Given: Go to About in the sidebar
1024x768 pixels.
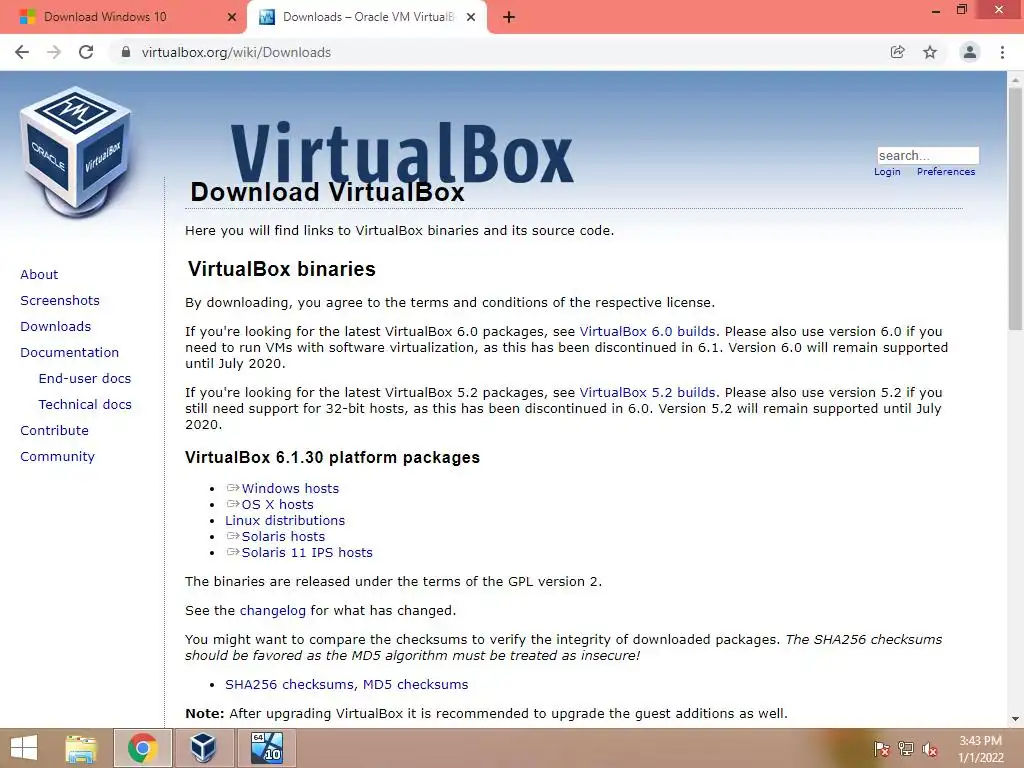Looking at the screenshot, I should (39, 274).
